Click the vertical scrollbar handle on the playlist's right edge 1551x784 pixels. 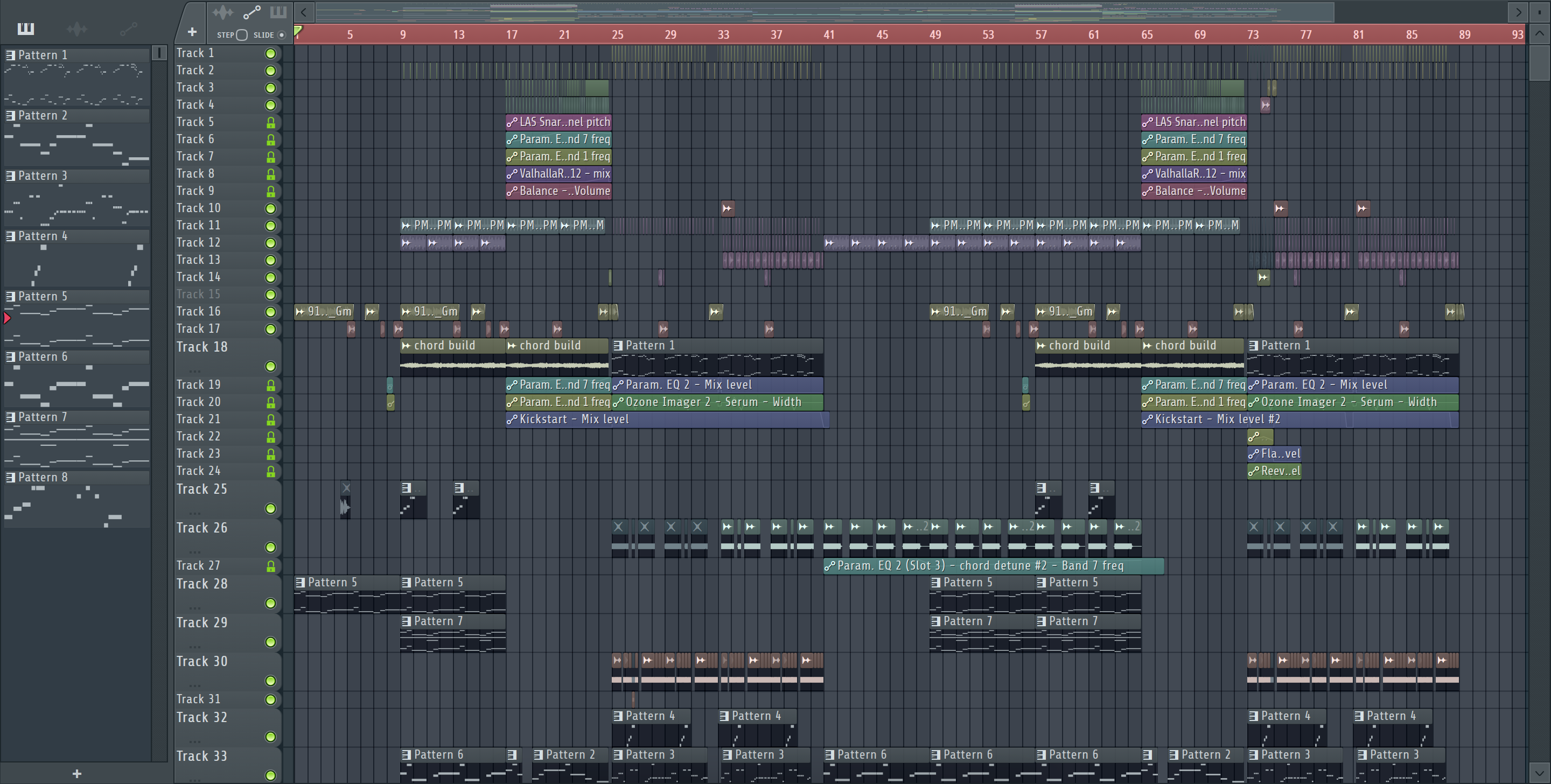(x=1540, y=62)
